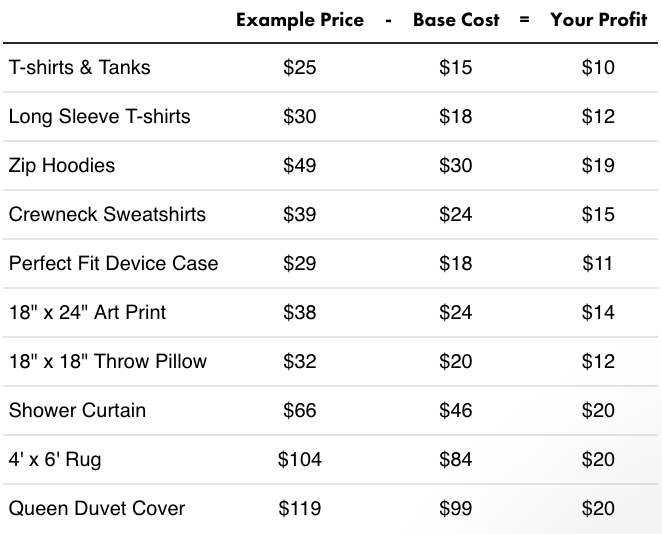Screen dimensions: 662x534
Task: Click the Your Profit column header
Action: coord(599,20)
